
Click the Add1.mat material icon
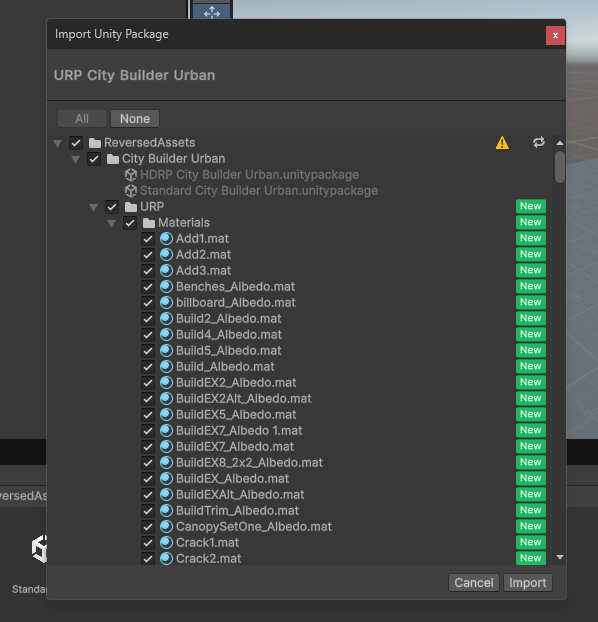pos(166,239)
